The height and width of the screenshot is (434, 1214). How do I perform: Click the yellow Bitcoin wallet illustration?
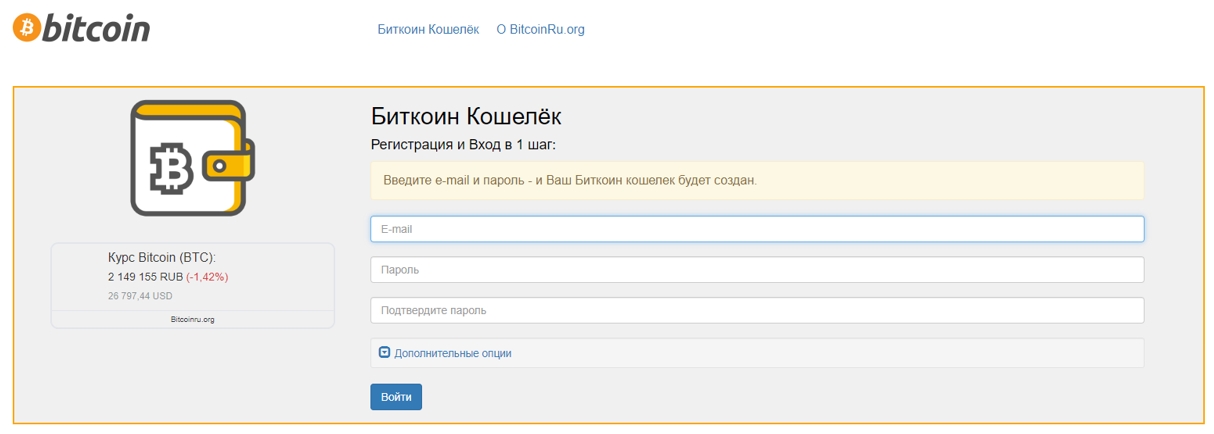(192, 158)
